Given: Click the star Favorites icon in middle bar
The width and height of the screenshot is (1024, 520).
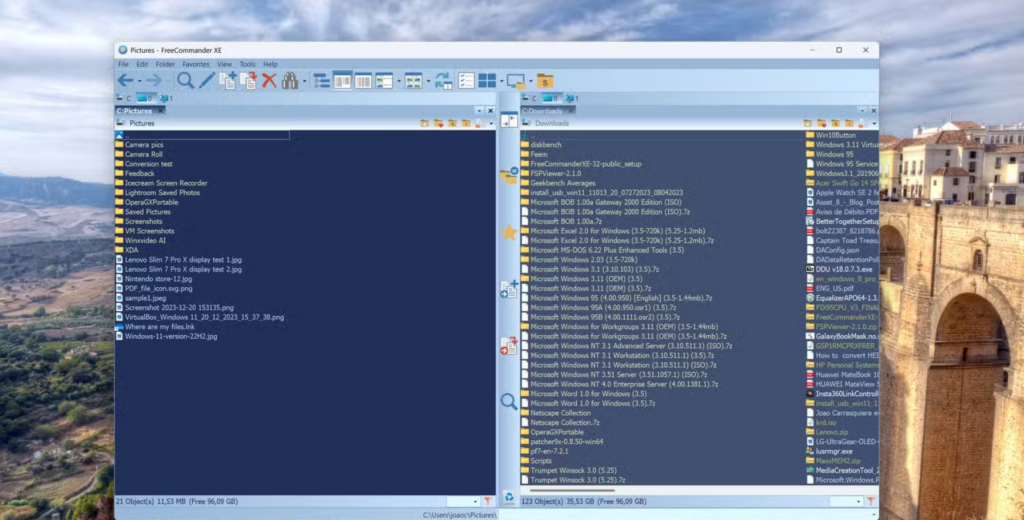Looking at the screenshot, I should coord(509,232).
